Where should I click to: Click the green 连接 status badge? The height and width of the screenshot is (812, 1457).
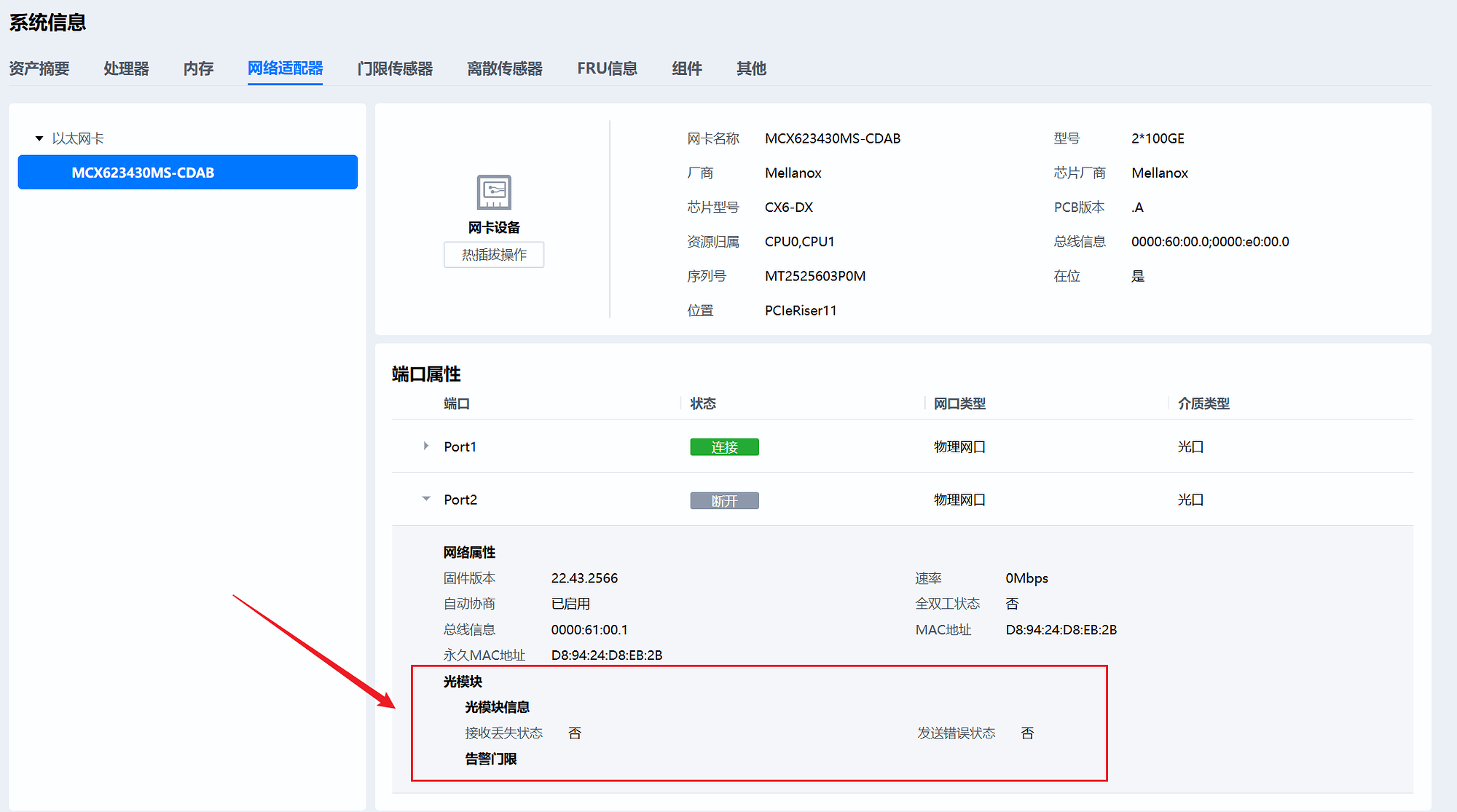(x=724, y=447)
